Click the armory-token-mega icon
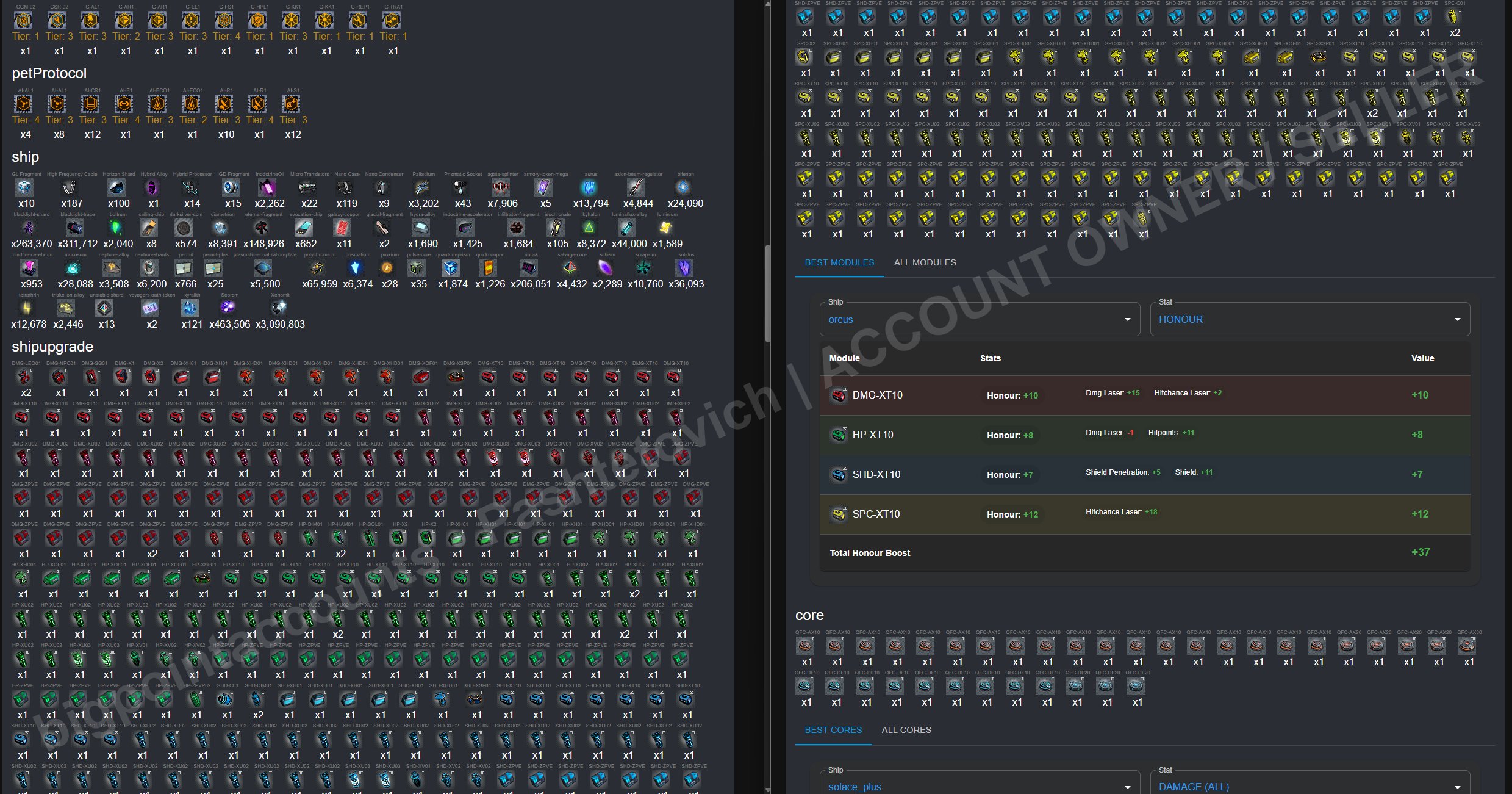 [x=544, y=187]
